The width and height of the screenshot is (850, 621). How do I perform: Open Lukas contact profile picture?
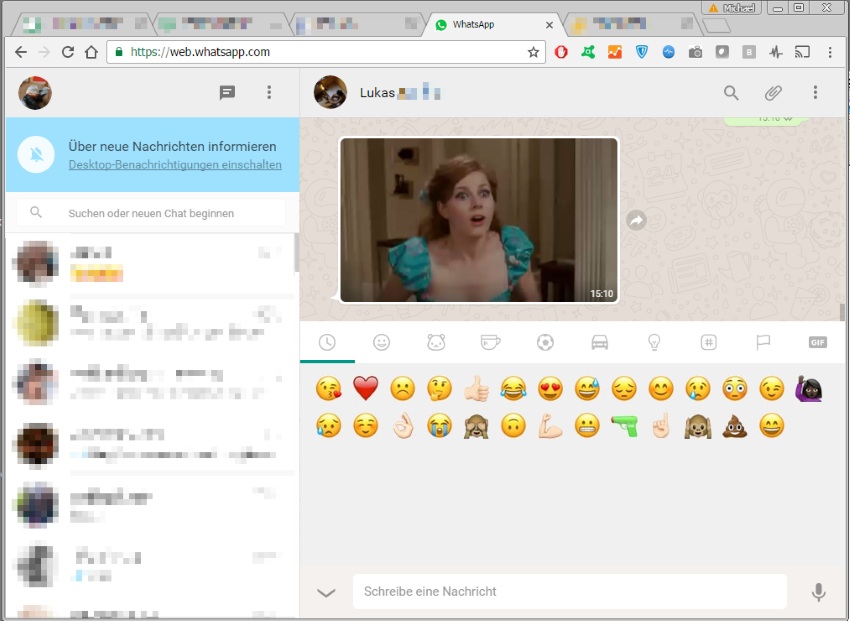tap(330, 92)
